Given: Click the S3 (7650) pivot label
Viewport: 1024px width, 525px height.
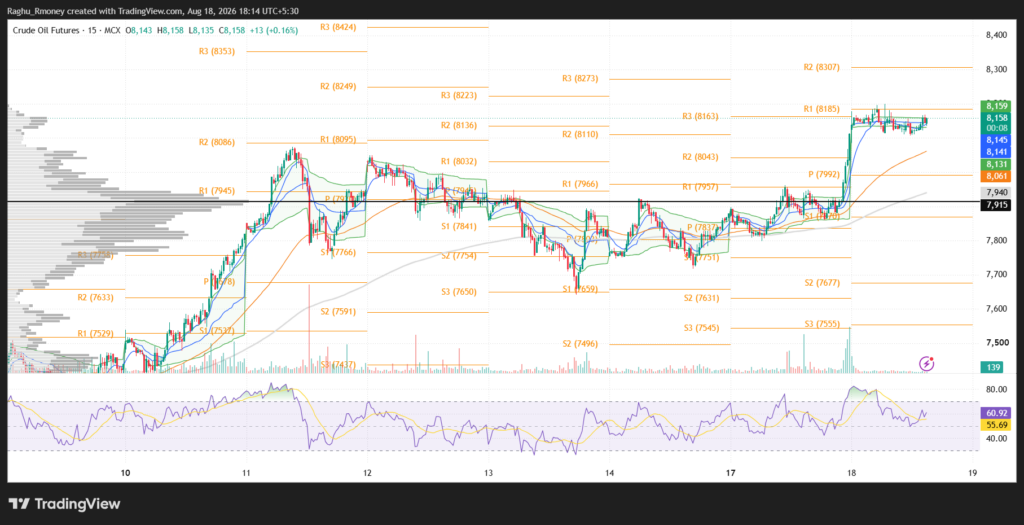Looking at the screenshot, I should (458, 291).
